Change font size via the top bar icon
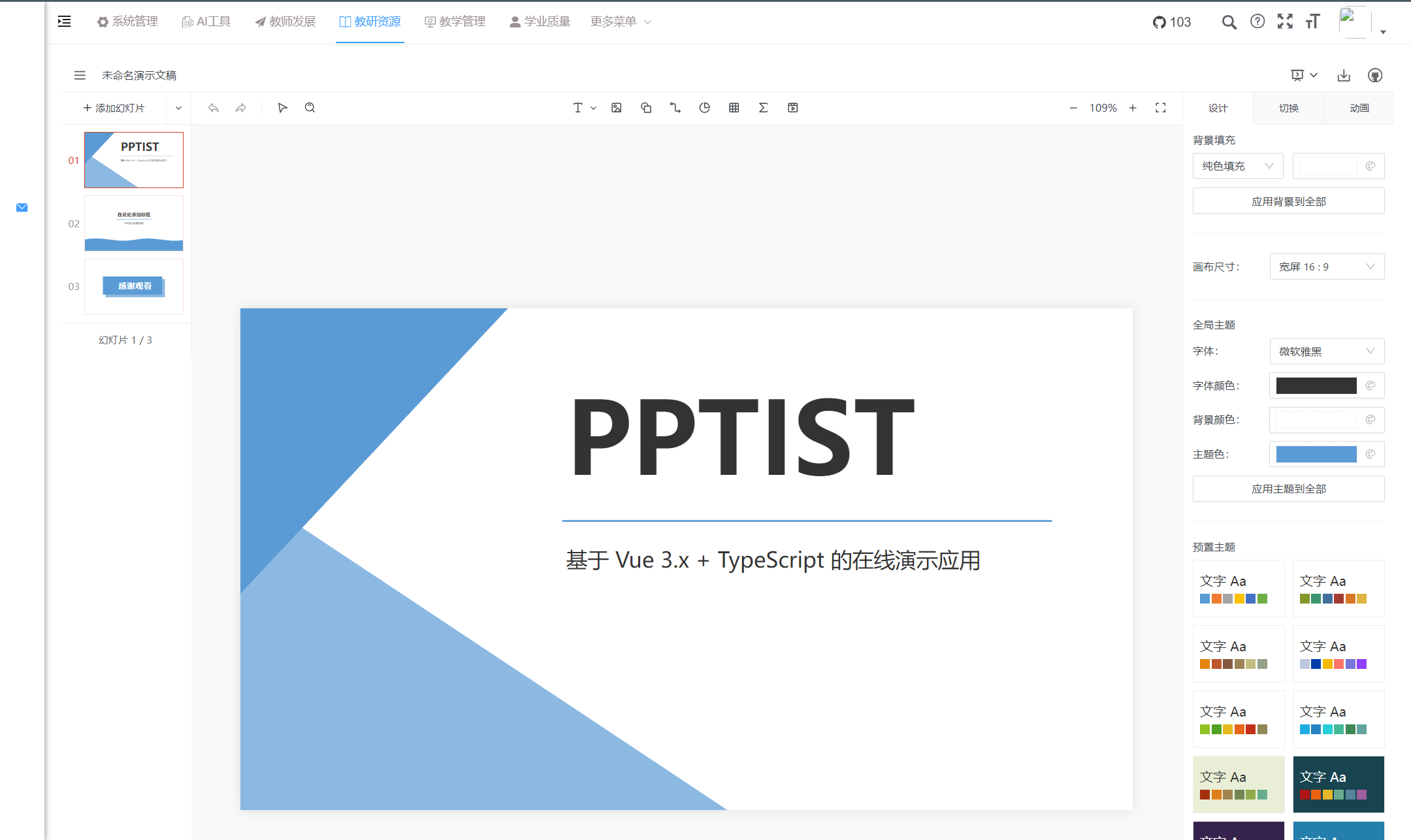Image resolution: width=1411 pixels, height=840 pixels. (x=1313, y=22)
